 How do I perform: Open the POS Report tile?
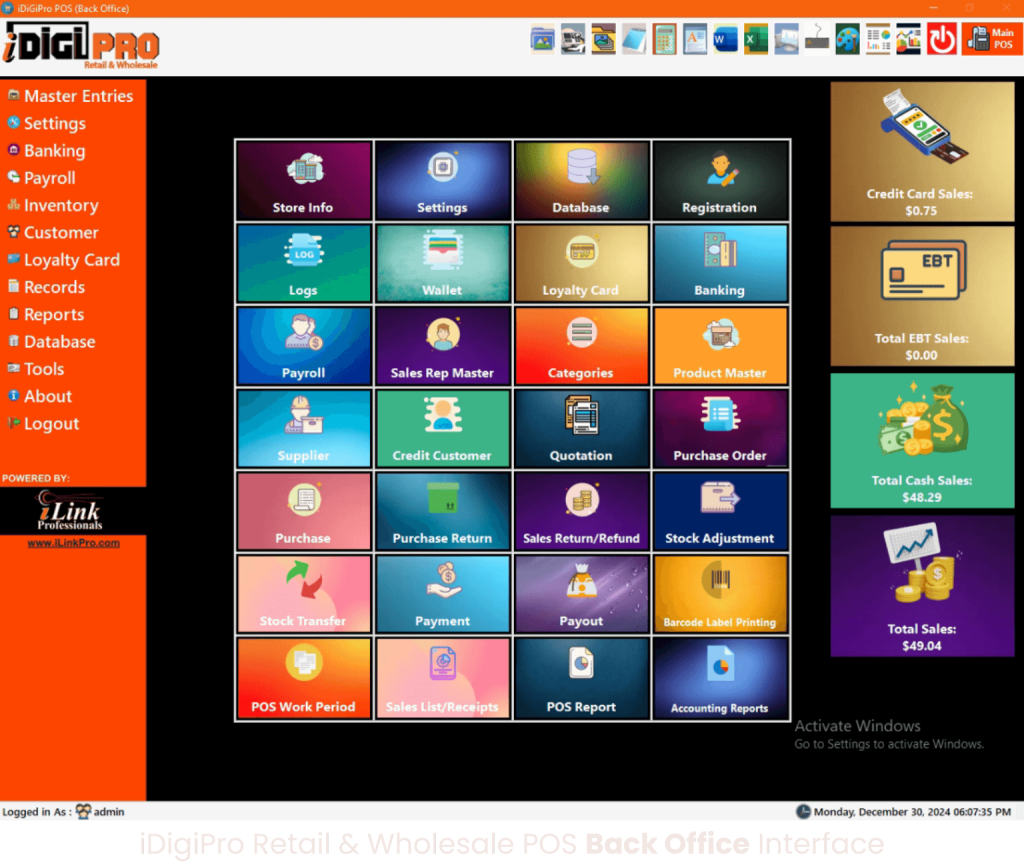tap(581, 679)
